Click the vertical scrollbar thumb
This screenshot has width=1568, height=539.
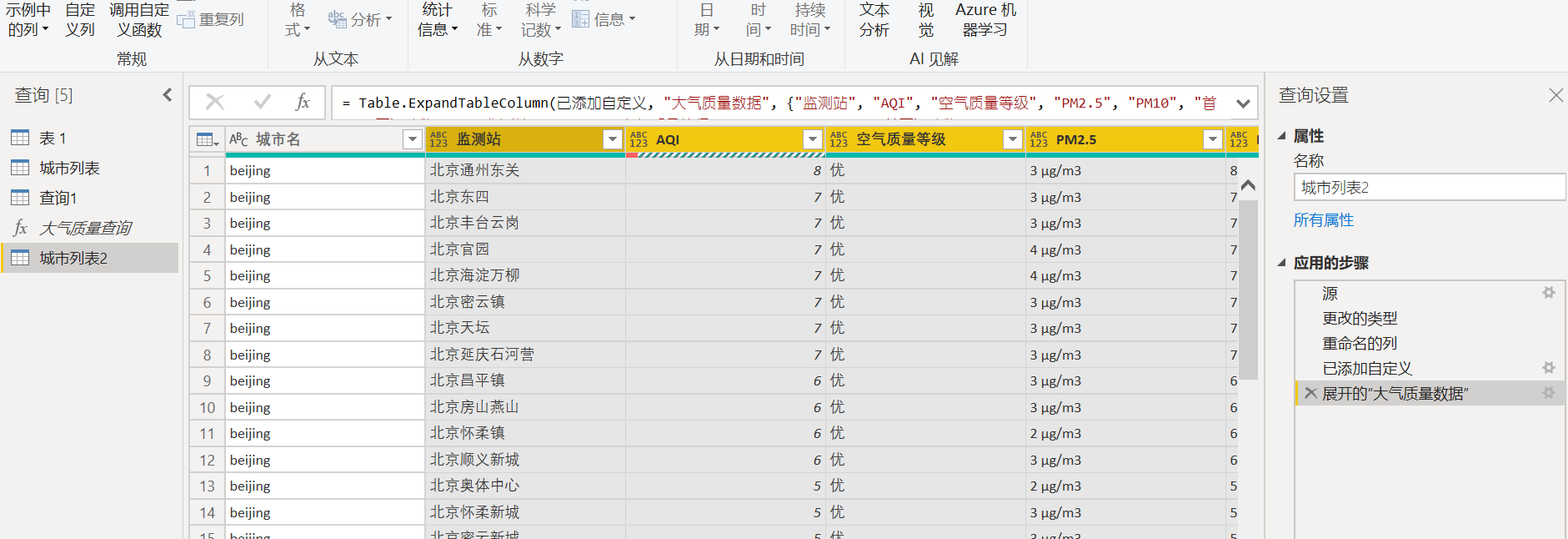[1248, 288]
